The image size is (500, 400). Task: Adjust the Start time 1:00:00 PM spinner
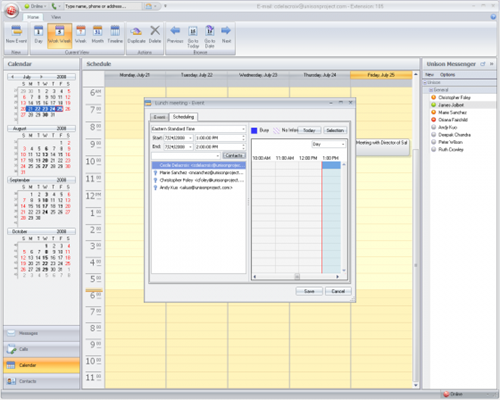(244, 138)
